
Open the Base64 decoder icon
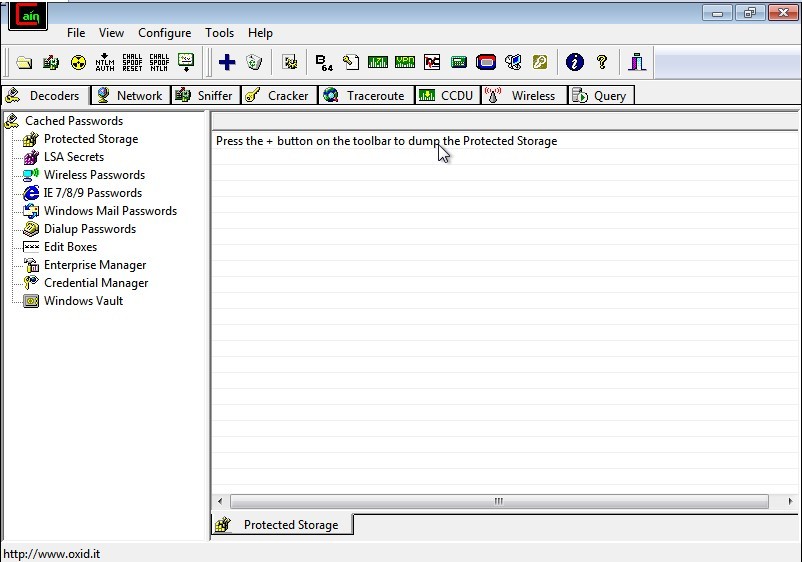pos(324,62)
